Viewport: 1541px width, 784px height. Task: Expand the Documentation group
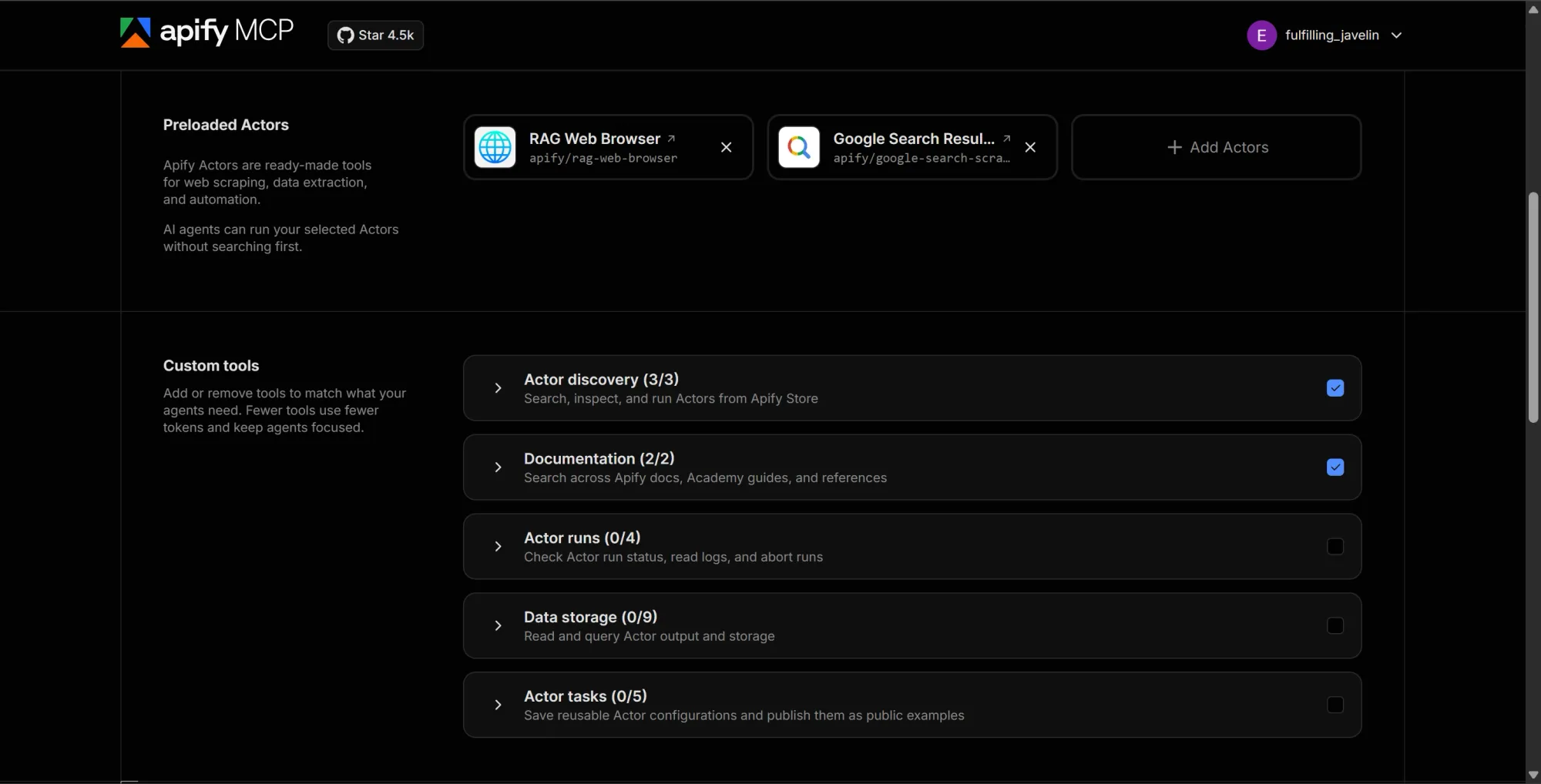[x=498, y=467]
